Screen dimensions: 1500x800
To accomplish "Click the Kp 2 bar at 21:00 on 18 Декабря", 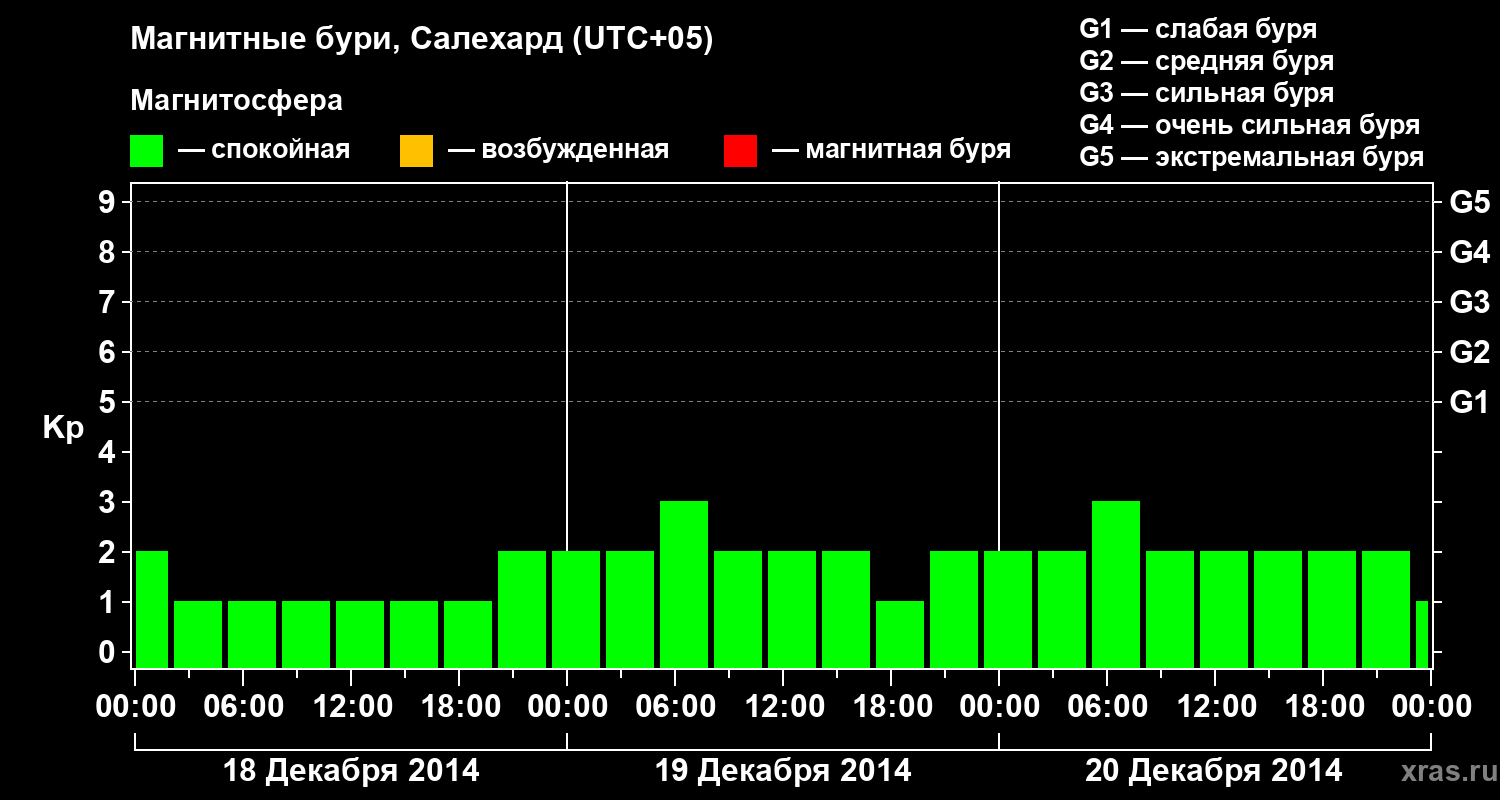I will [522, 609].
